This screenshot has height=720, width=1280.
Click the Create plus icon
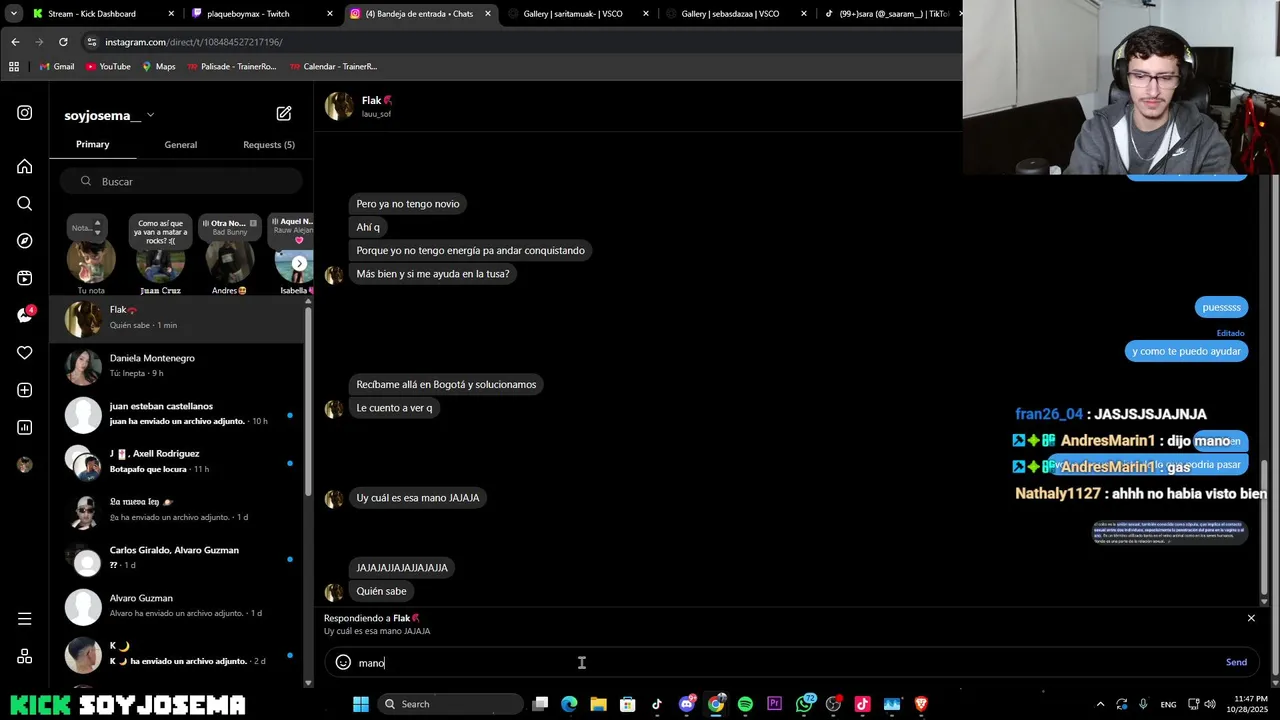click(25, 390)
